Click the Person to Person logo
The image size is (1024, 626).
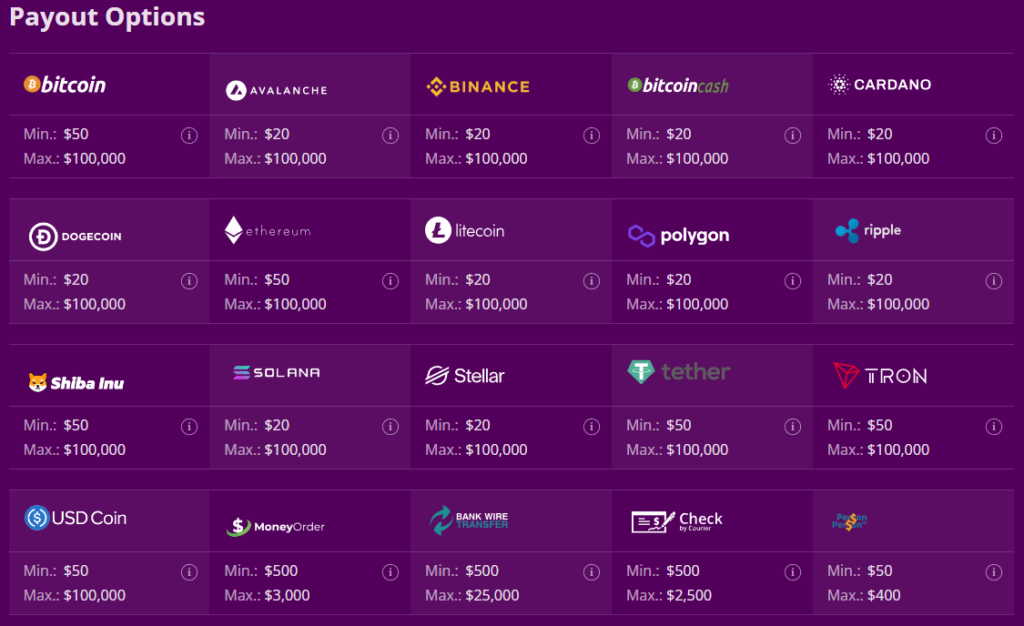(x=849, y=521)
